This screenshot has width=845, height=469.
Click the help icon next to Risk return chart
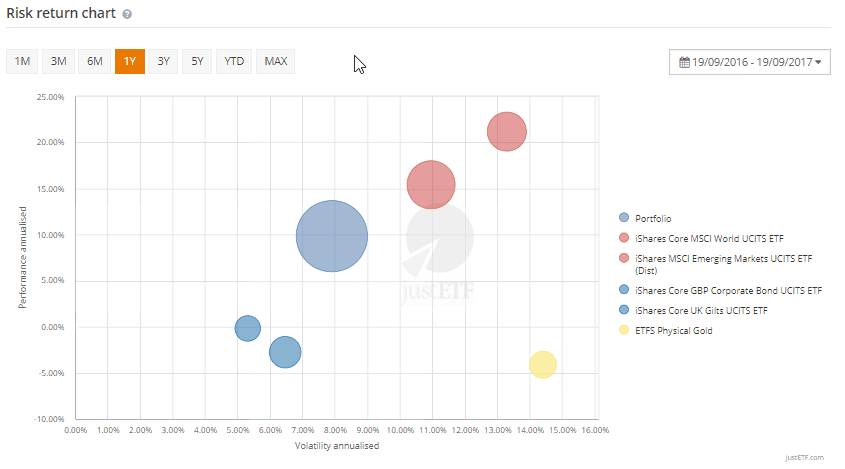(127, 15)
